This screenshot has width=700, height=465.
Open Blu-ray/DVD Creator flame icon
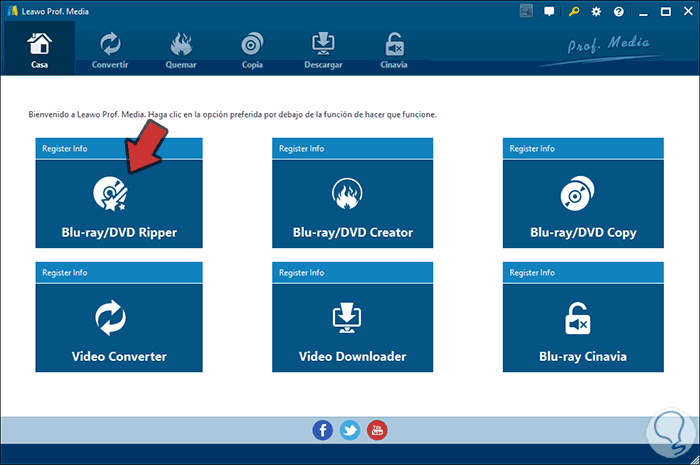[347, 193]
